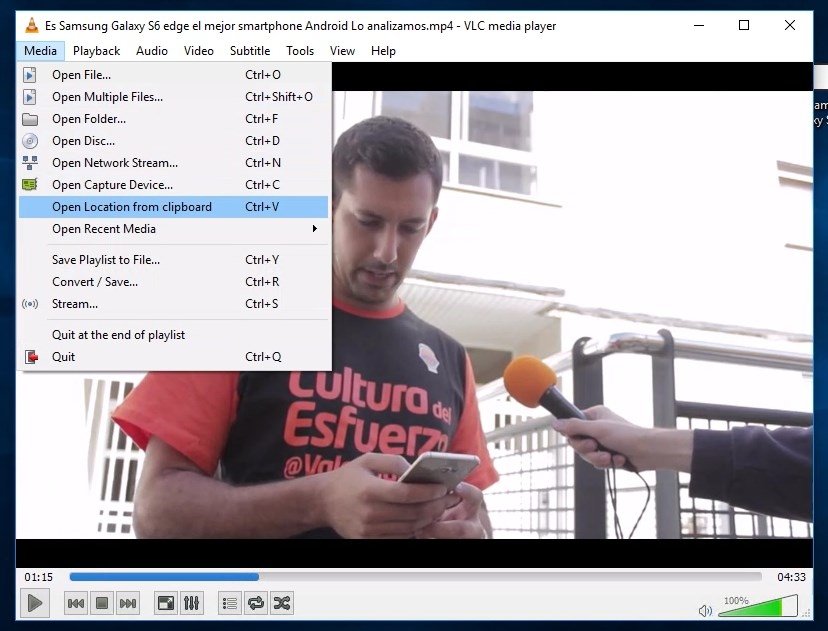The height and width of the screenshot is (631, 828).
Task: Skip to previous media track
Action: tap(76, 603)
